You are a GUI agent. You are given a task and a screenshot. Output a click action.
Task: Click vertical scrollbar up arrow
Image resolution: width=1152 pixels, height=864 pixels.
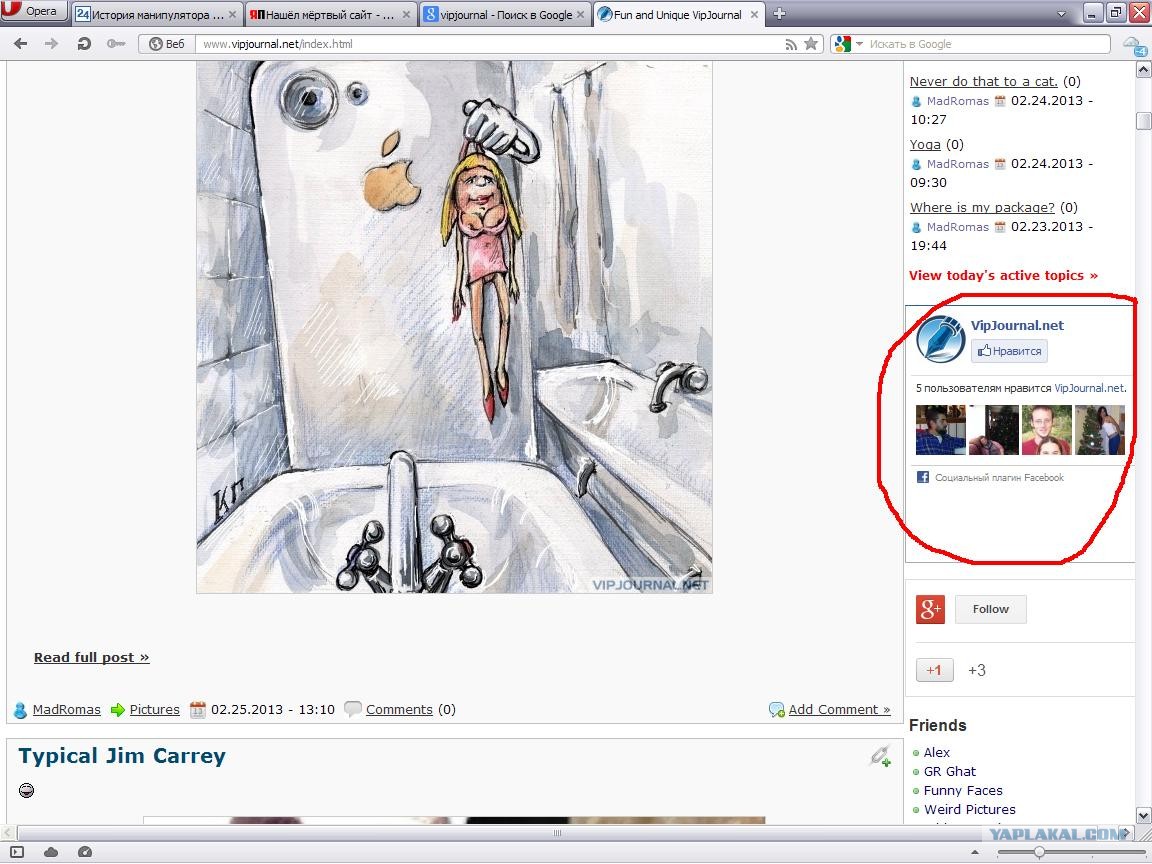[x=1143, y=70]
